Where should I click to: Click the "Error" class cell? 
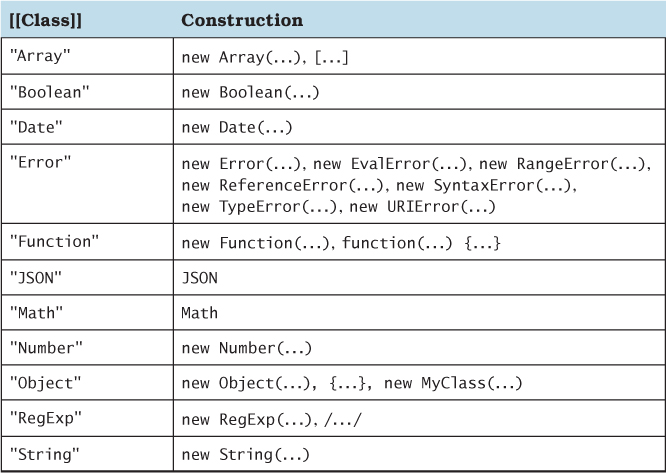(39, 162)
